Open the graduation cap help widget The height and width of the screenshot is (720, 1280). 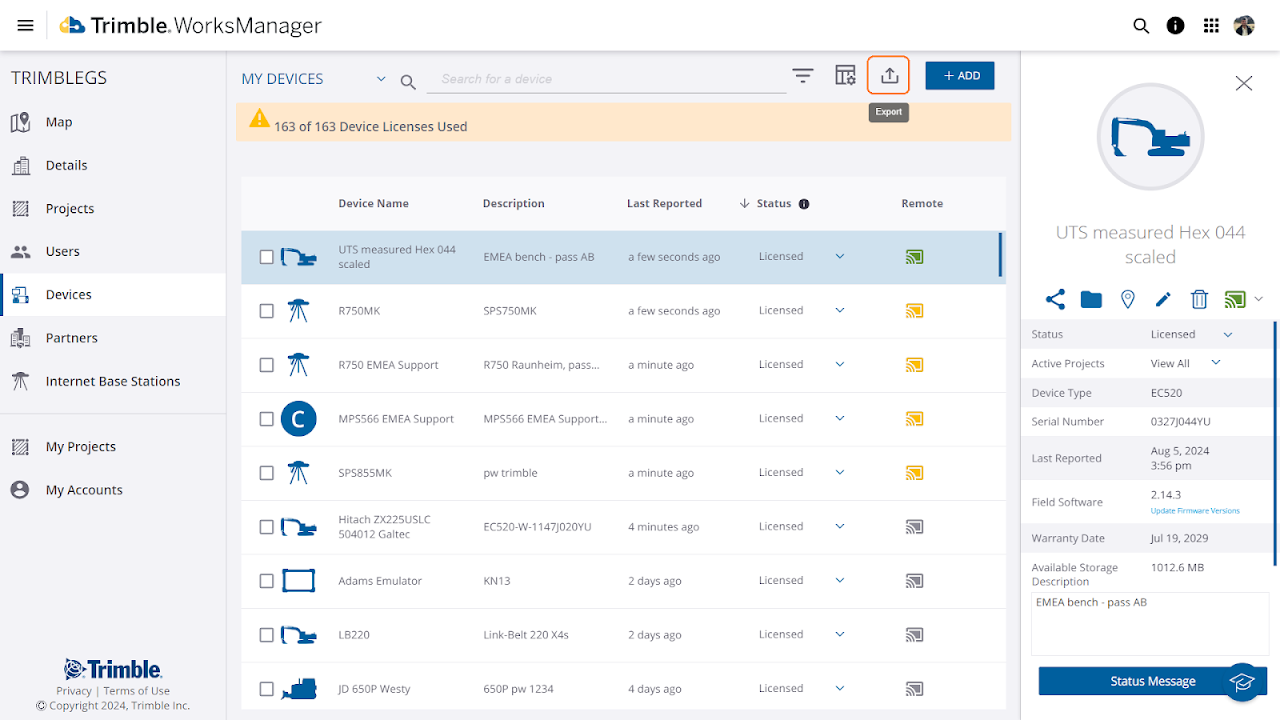tap(1242, 681)
